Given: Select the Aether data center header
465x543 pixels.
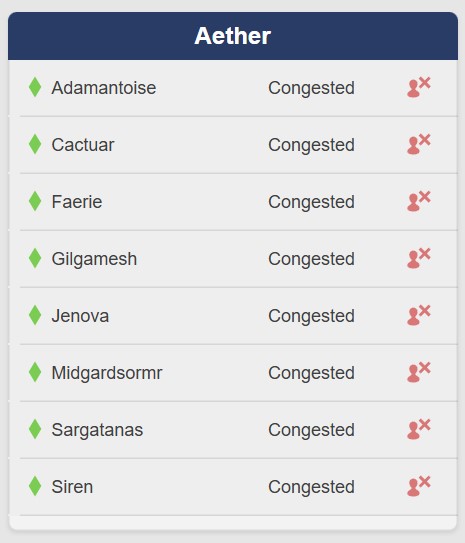Looking at the screenshot, I should pos(233,36).
